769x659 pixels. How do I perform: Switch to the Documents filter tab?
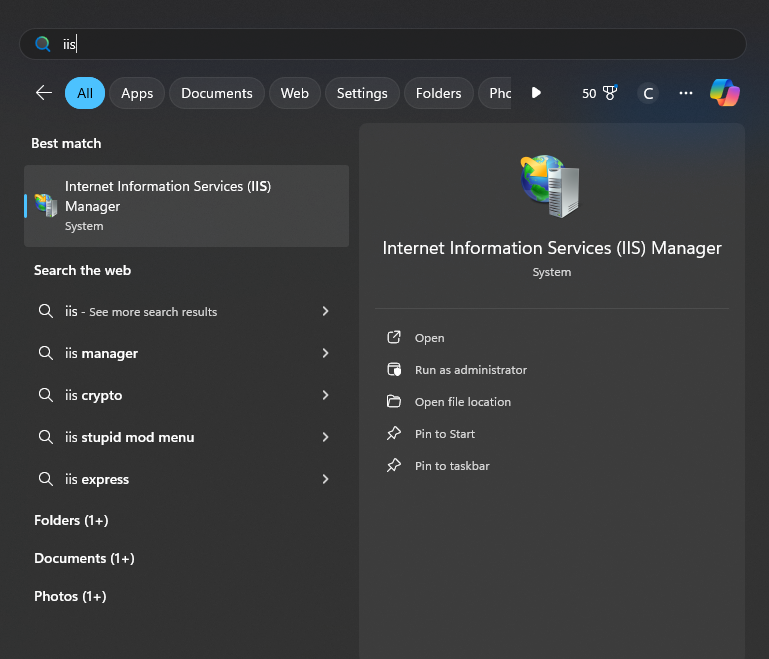coord(217,93)
